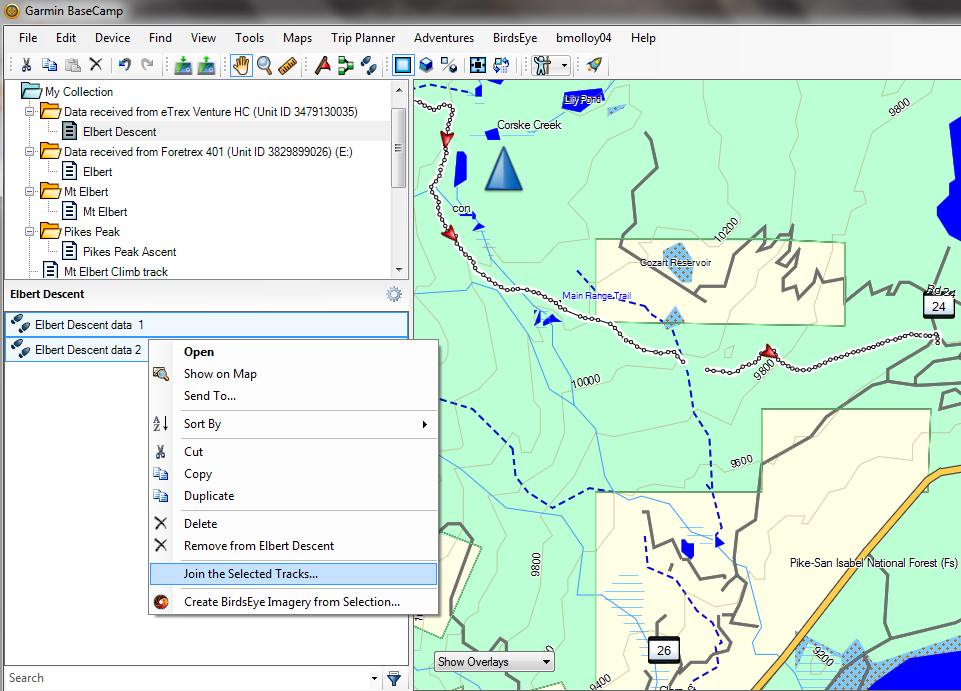Screen dimensions: 961x691
Task: Select the Pan hand tool
Action: click(x=241, y=65)
